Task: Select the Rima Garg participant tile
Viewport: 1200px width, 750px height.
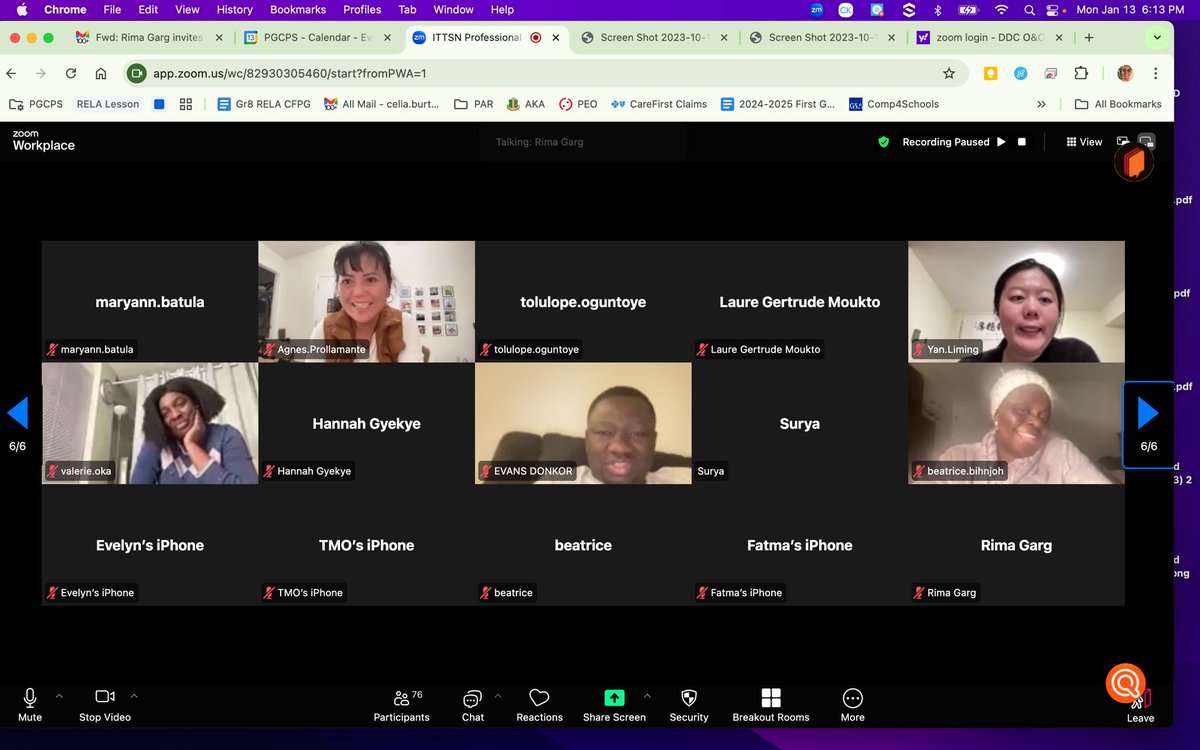Action: point(1016,545)
